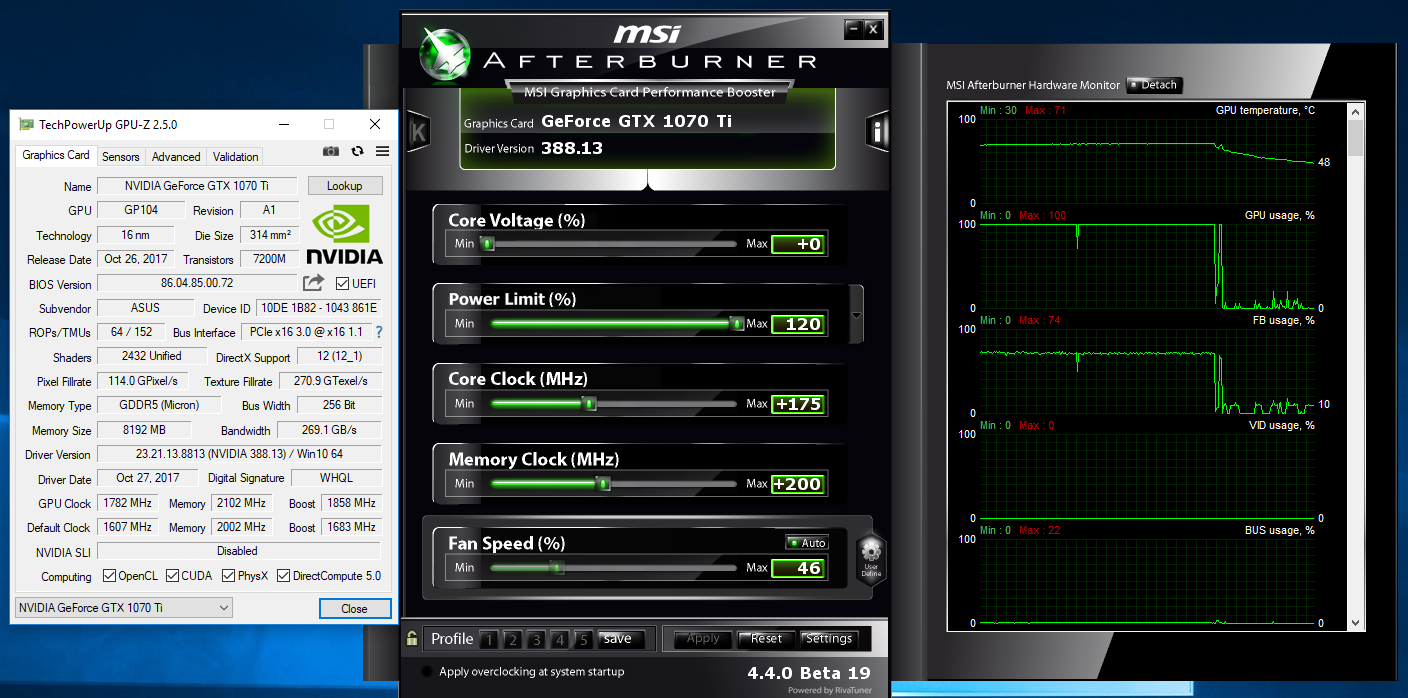Click the Power Limit slider handle

[736, 323]
